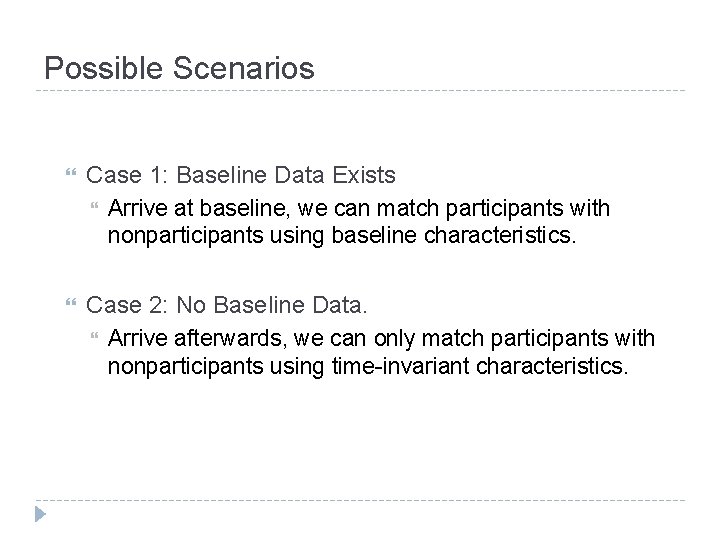Viewport: 720px width, 540px height.
Task: Click the word 'Exists' in Case 1
Action: click(366, 176)
